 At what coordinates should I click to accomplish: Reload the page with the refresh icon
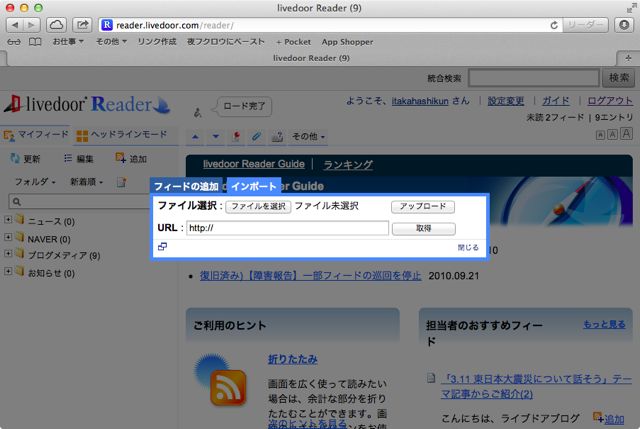554,25
